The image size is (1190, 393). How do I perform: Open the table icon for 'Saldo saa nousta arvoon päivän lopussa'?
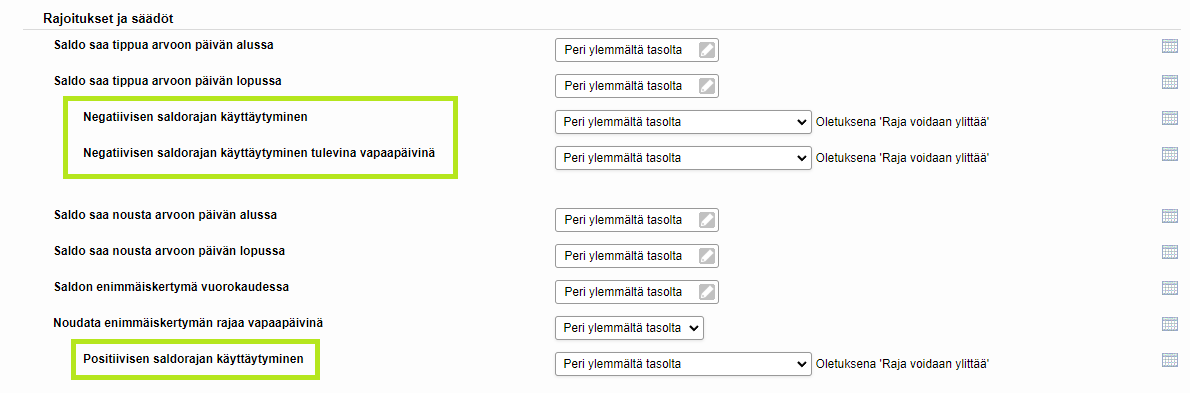pos(1170,251)
